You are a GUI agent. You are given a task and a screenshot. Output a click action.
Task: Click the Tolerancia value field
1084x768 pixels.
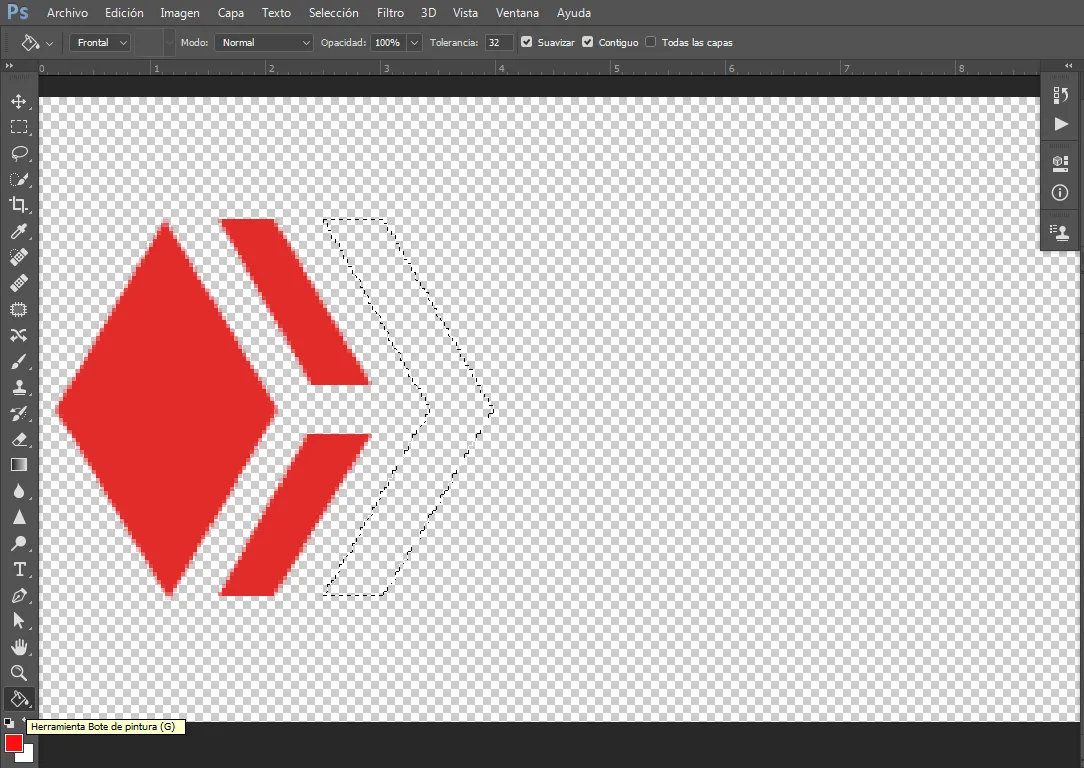click(x=499, y=43)
